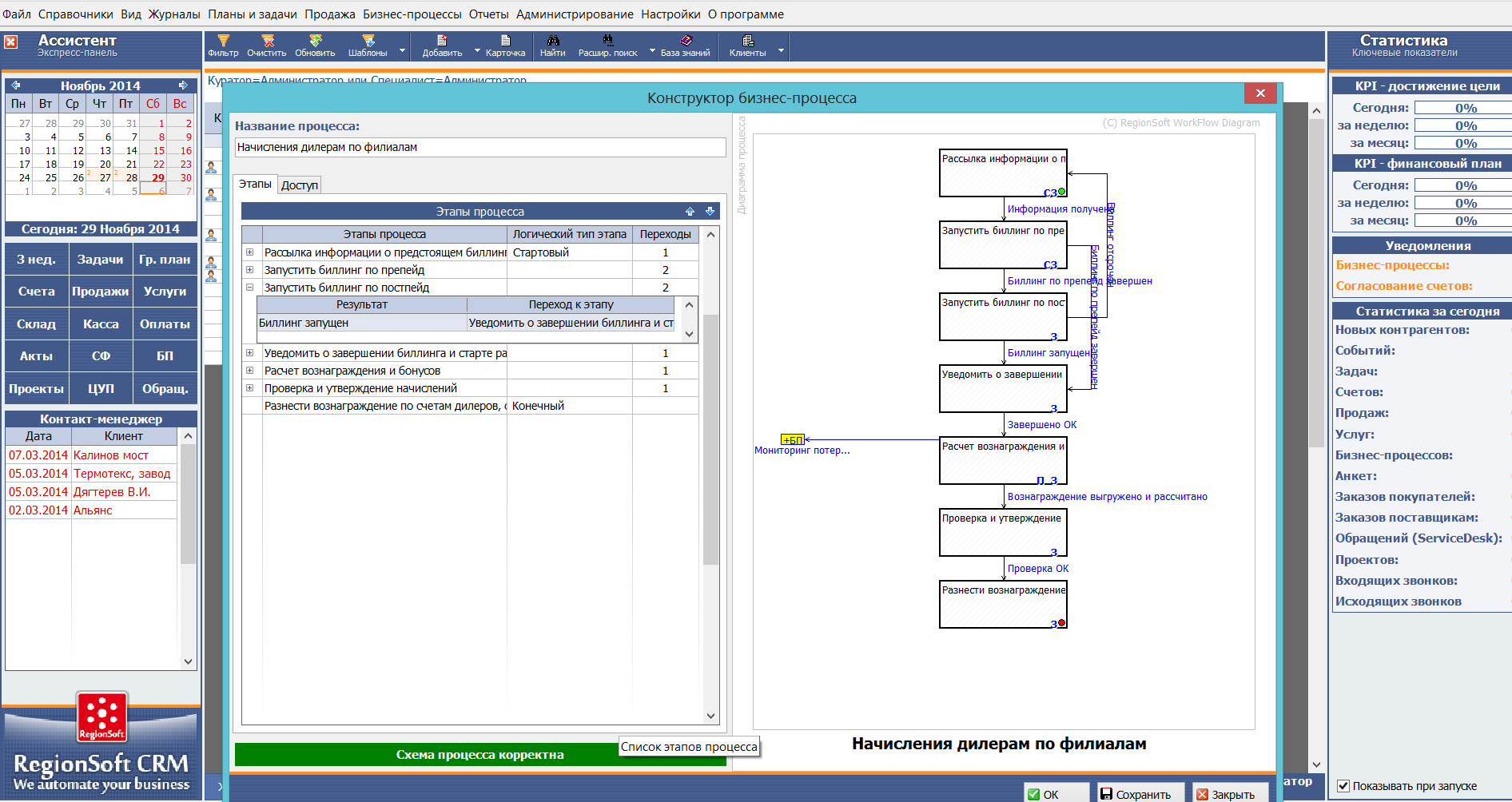Expand the Уведомить о завершении биллинга row

coord(250,353)
